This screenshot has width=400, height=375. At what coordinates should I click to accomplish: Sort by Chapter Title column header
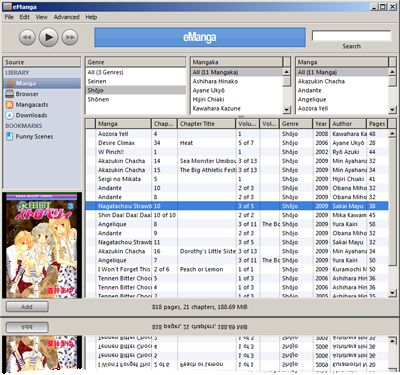tap(206, 124)
